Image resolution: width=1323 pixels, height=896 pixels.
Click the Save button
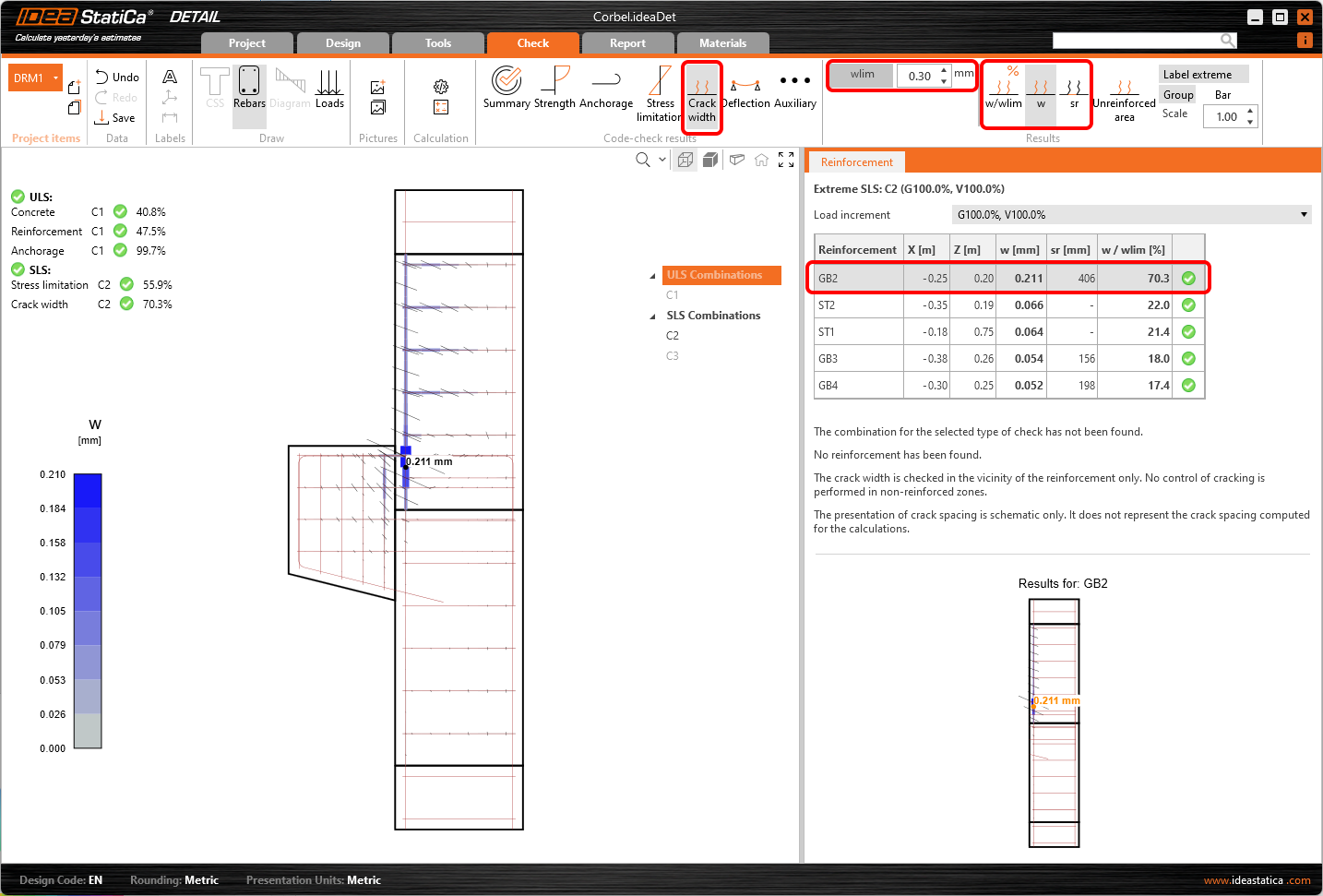[x=115, y=118]
